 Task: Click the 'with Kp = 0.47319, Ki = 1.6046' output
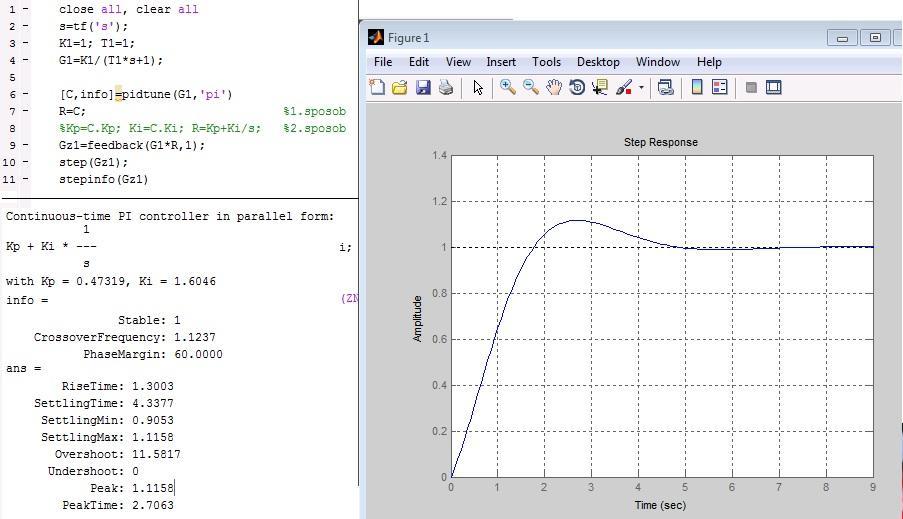(111, 282)
